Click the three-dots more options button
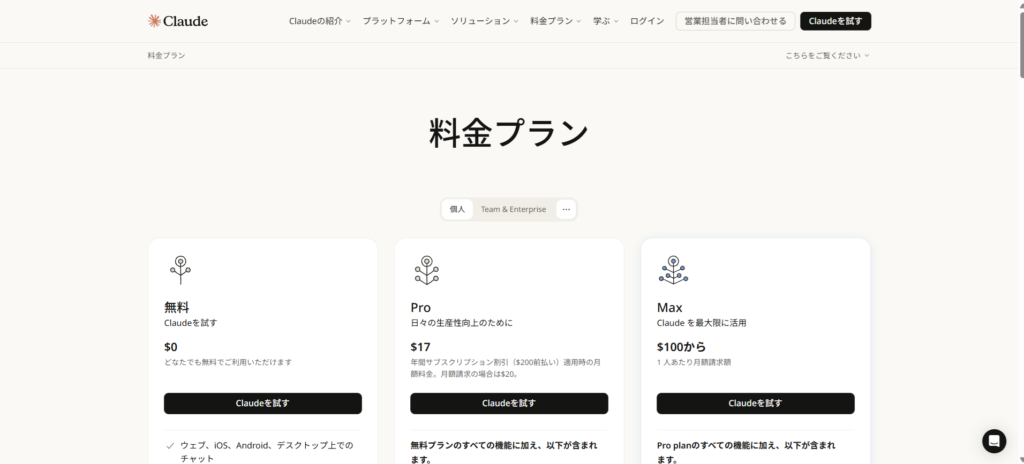This screenshot has width=1024, height=464. [x=566, y=209]
